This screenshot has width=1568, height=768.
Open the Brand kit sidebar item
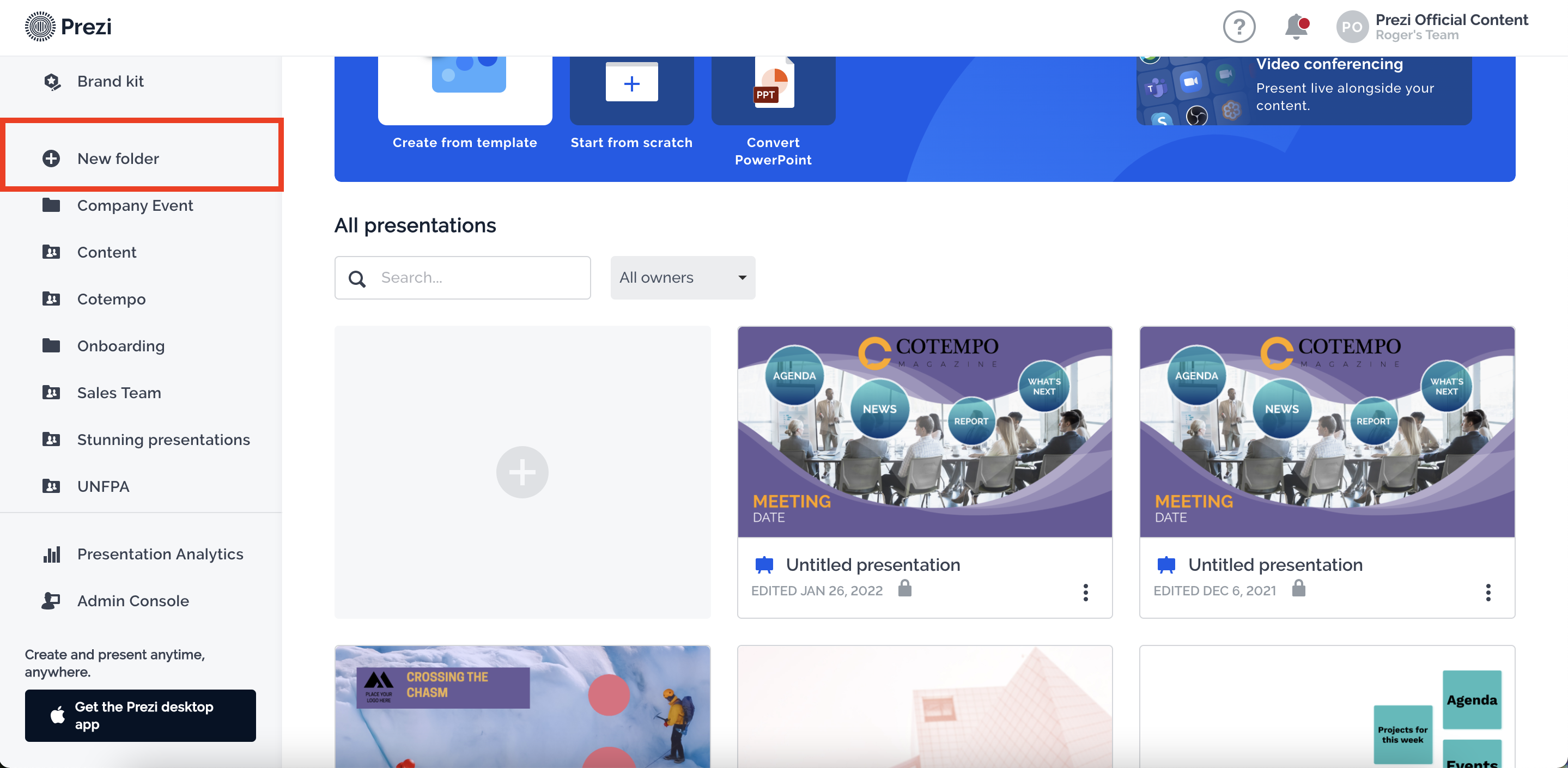pyautogui.click(x=110, y=82)
